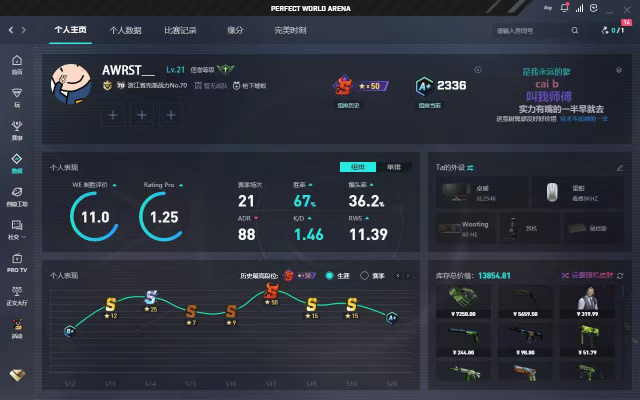Image resolution: width=640 pixels, height=400 pixels.
Task: Go forward with the right arrow
Action: click(x=24, y=30)
